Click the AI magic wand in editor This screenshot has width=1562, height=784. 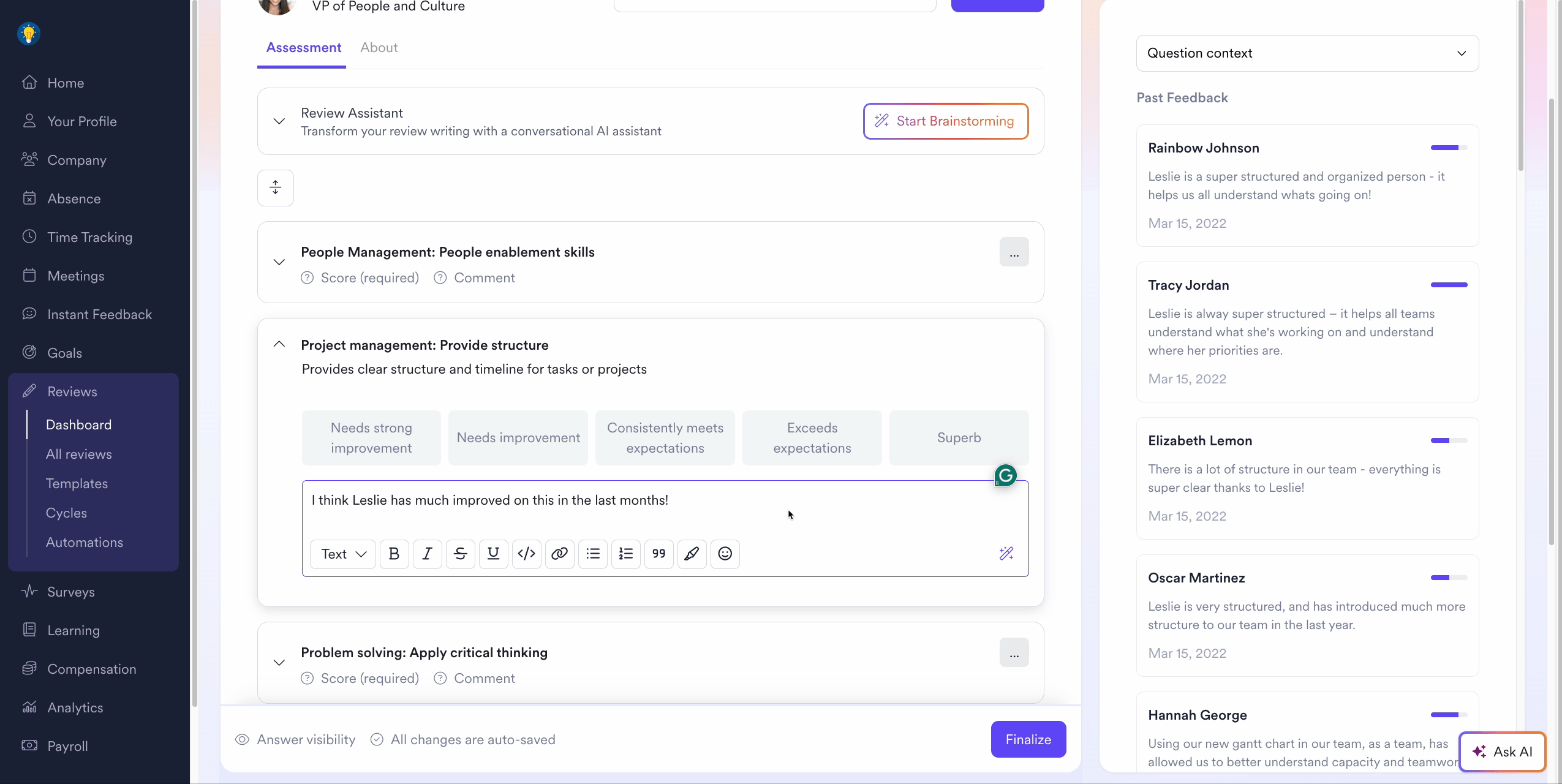click(1006, 554)
